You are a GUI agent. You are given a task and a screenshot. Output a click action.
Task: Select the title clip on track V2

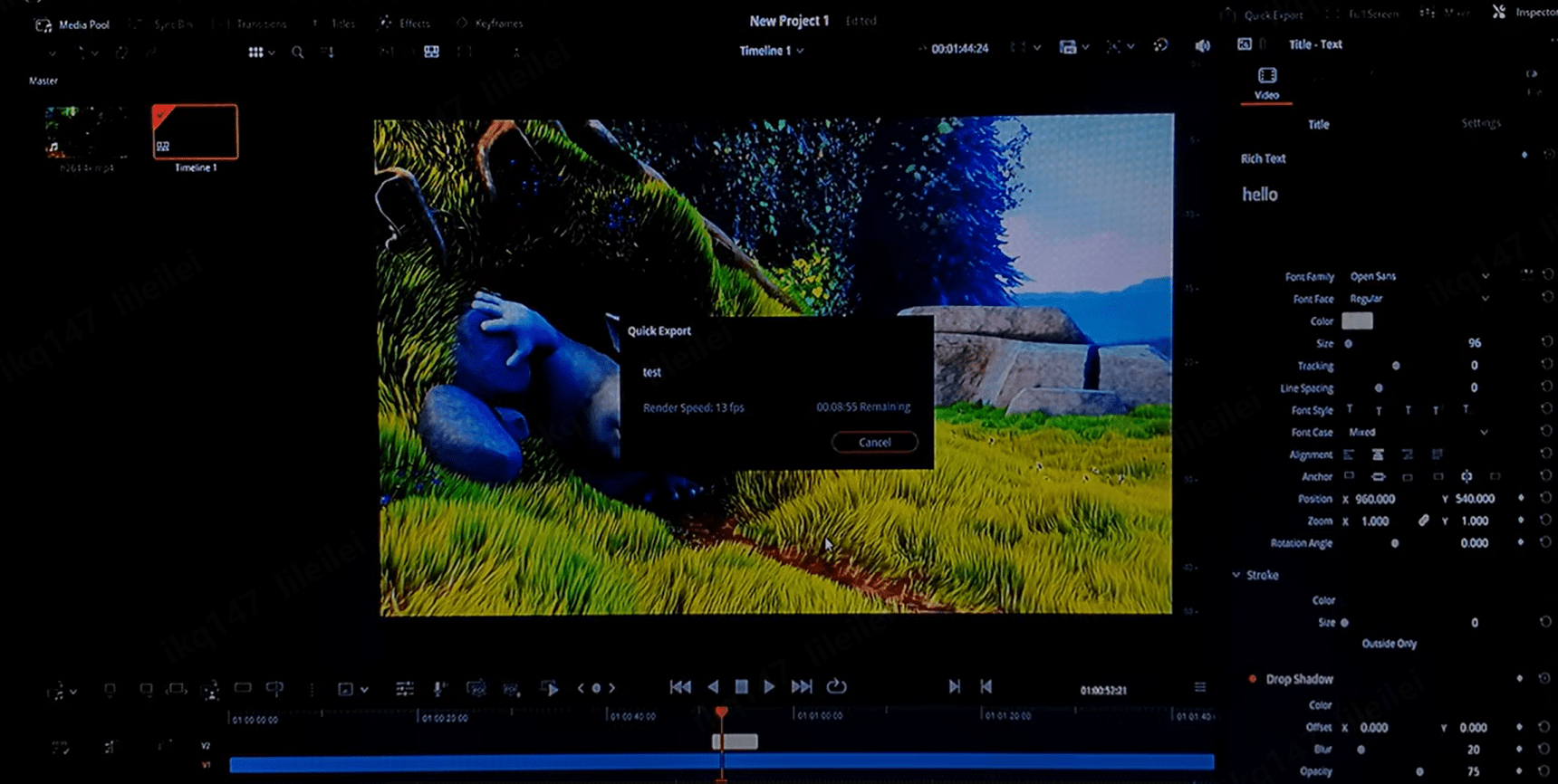click(735, 742)
